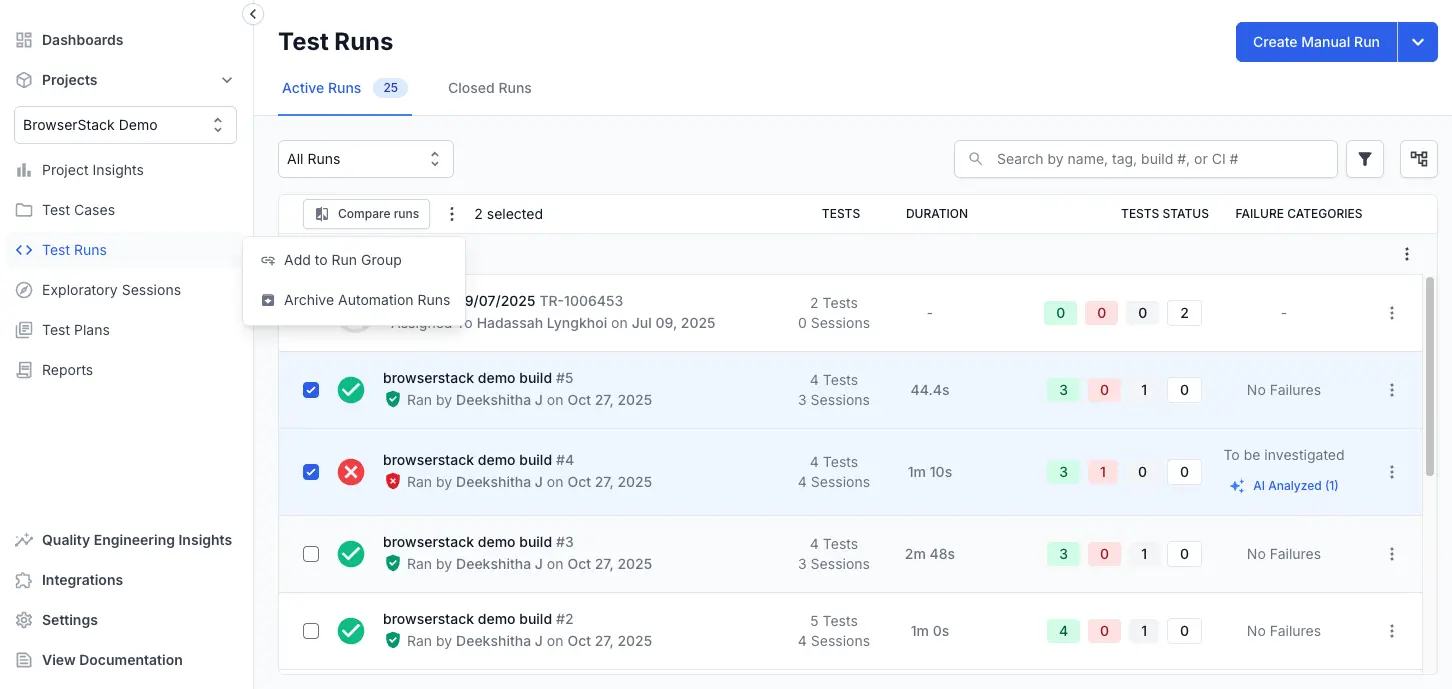Screen dimensions: 1452x689
Task: Choose Add to Run Group from the menu
Action: [342, 260]
